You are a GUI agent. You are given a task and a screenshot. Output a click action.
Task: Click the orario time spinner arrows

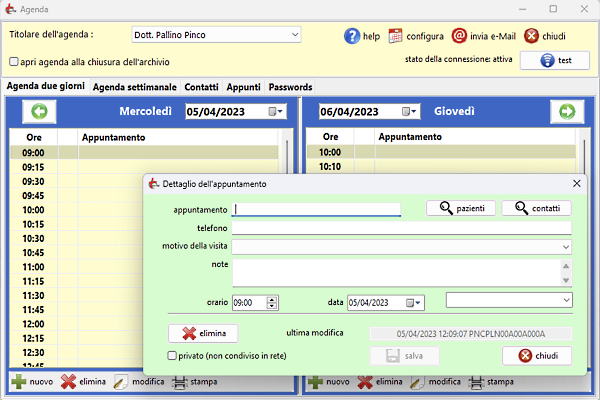pyautogui.click(x=273, y=301)
